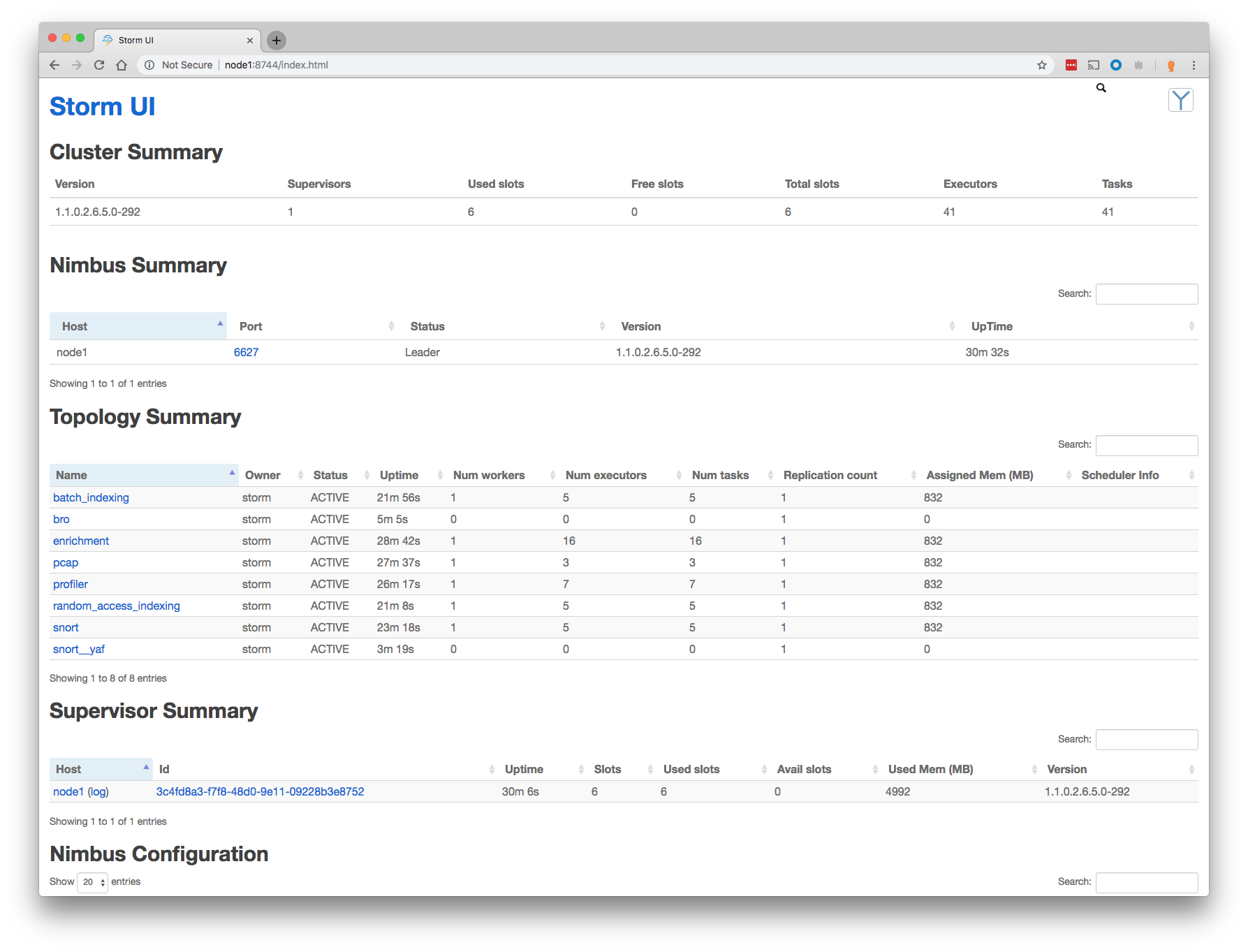
Task: Open the batch_indexing topology
Action: tap(91, 497)
